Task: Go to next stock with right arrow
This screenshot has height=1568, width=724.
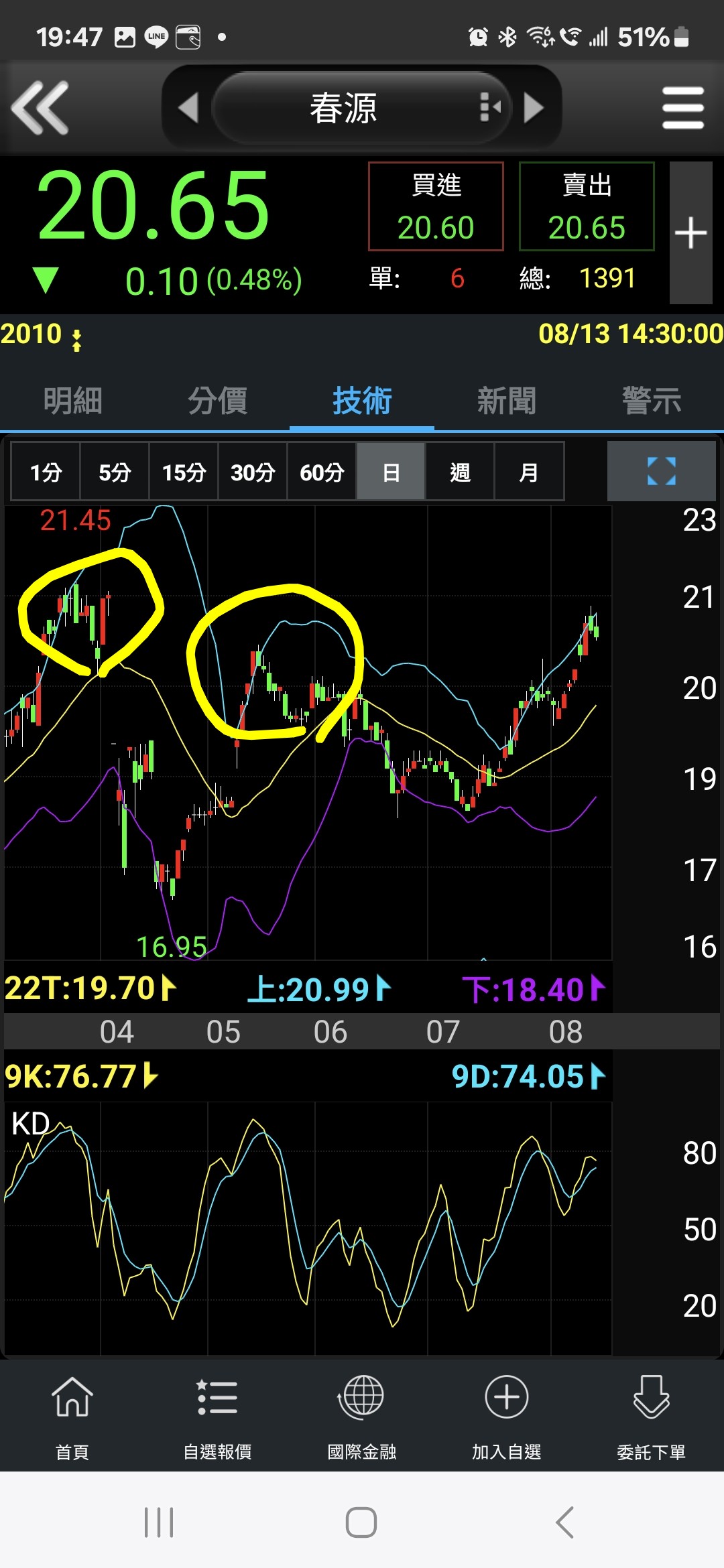Action: point(534,107)
